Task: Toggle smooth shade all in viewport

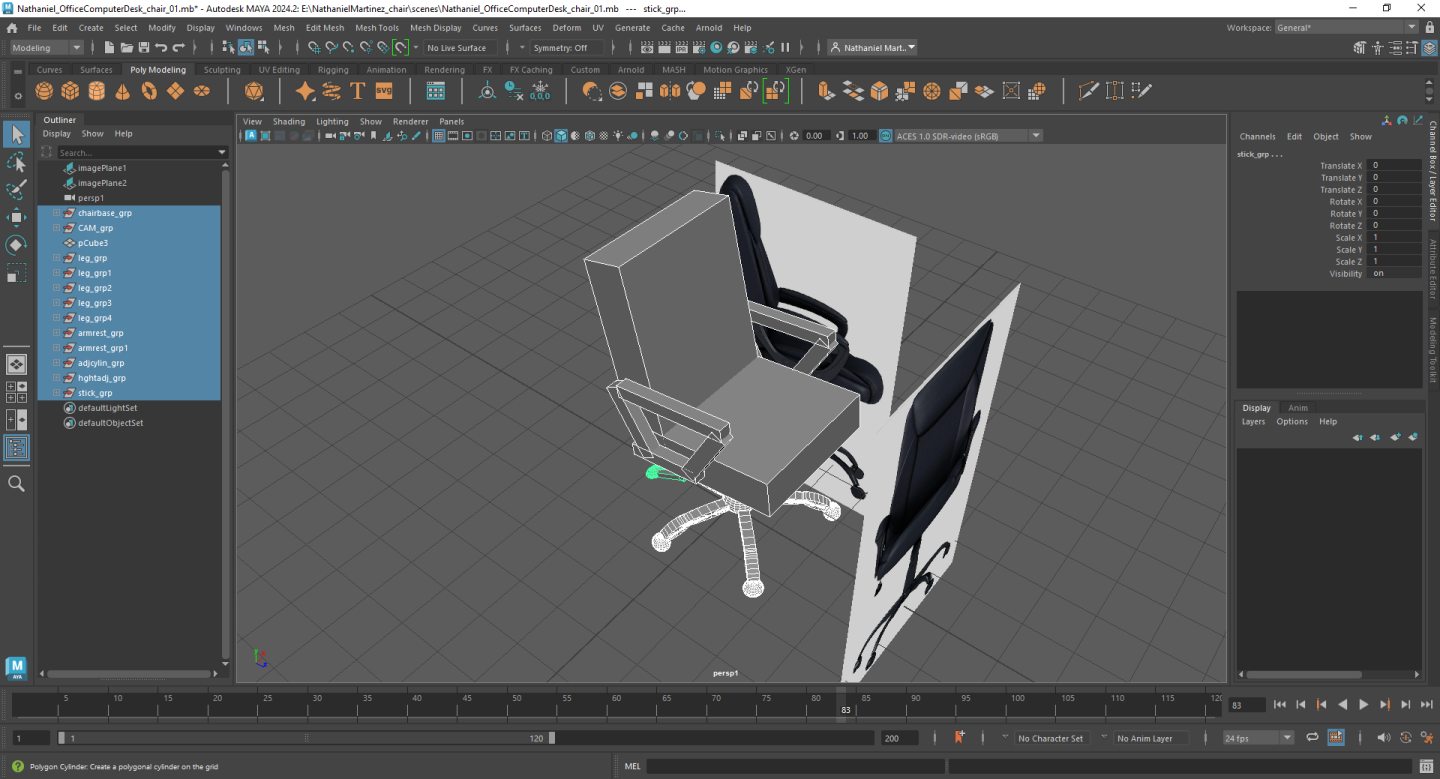Action: coord(561,136)
